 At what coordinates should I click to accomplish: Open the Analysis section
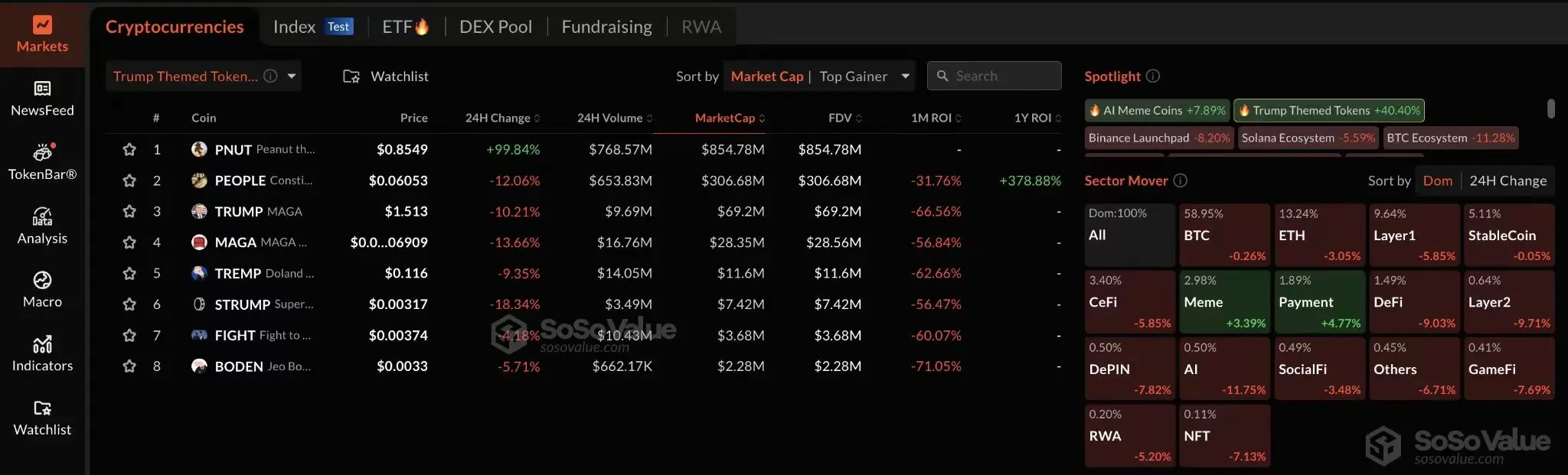tap(43, 226)
